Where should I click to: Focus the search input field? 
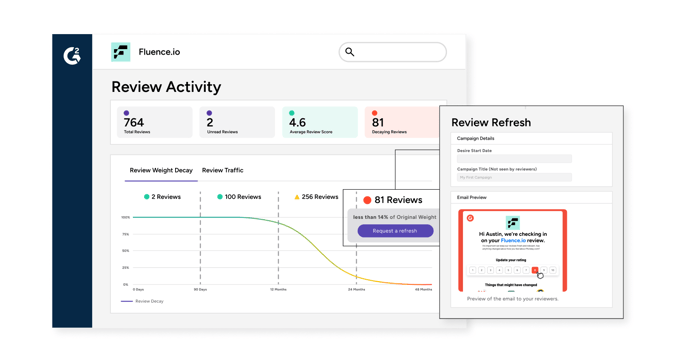coord(393,52)
